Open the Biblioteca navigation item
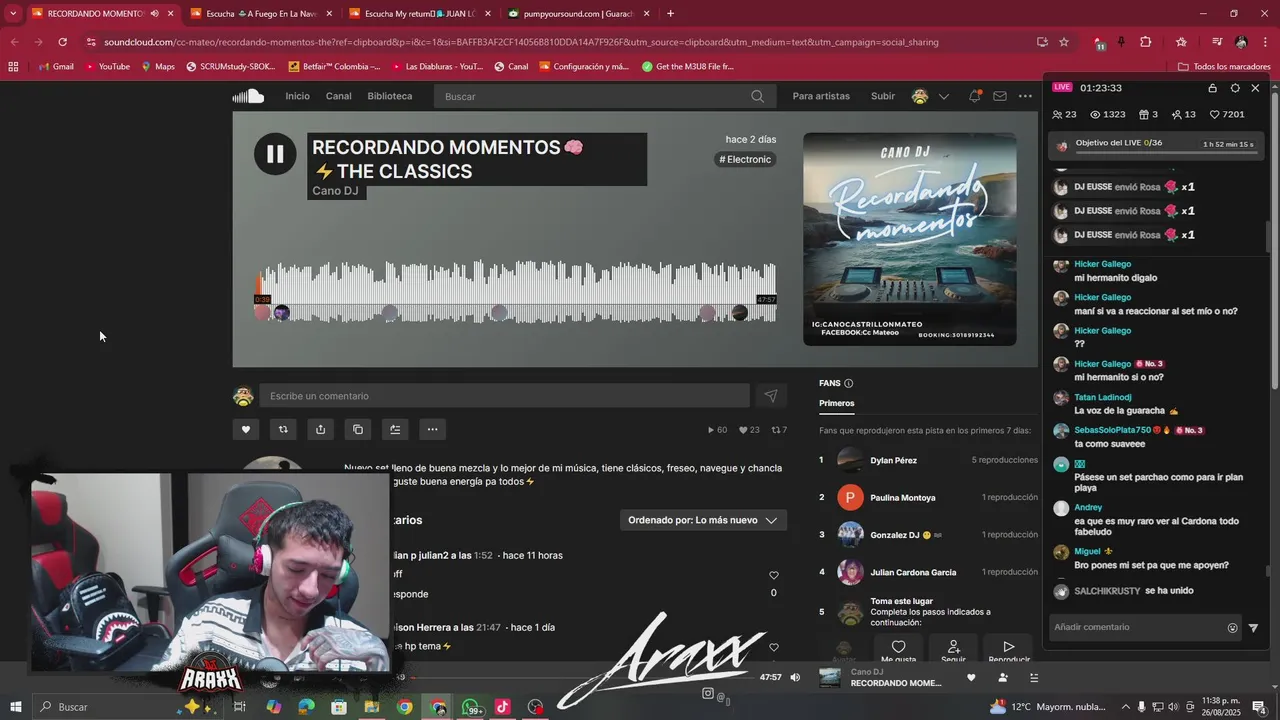This screenshot has height=720, width=1280. (390, 96)
